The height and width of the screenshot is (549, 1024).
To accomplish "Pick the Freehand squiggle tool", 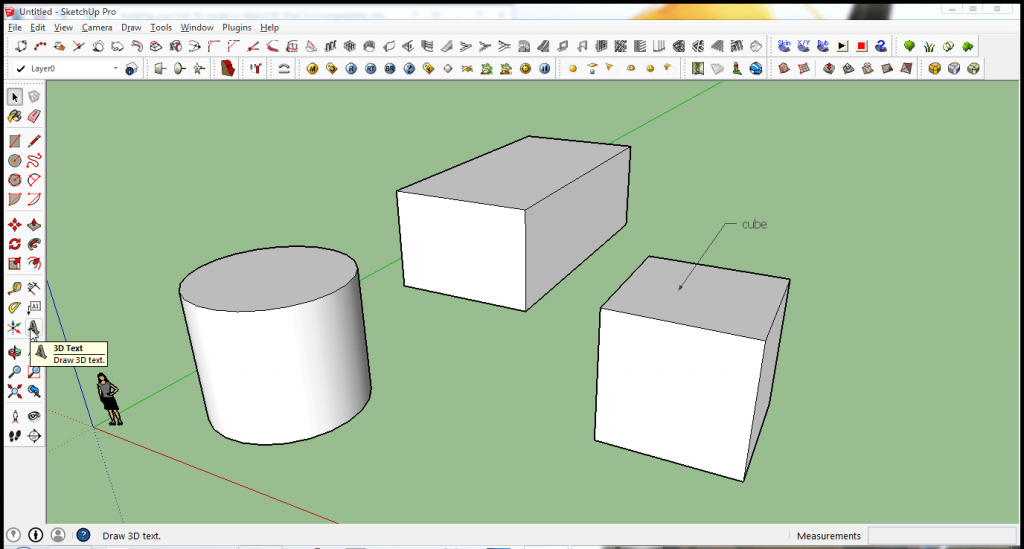I will click(34, 161).
